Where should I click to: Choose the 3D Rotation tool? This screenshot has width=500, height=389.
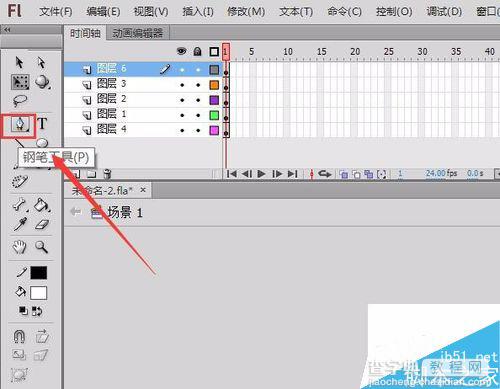[42, 82]
